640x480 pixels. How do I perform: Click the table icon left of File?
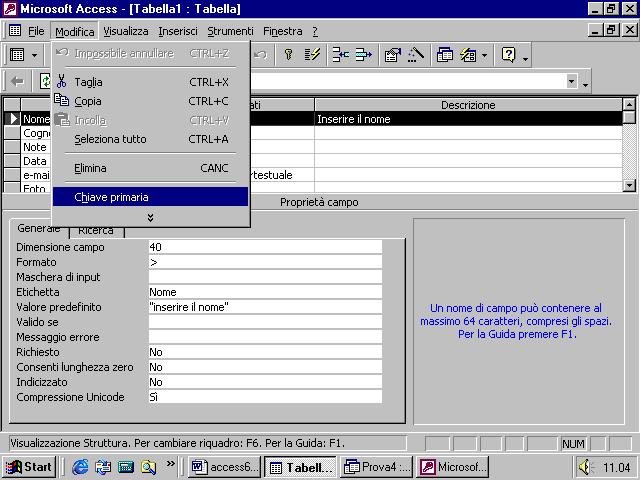coord(15,31)
